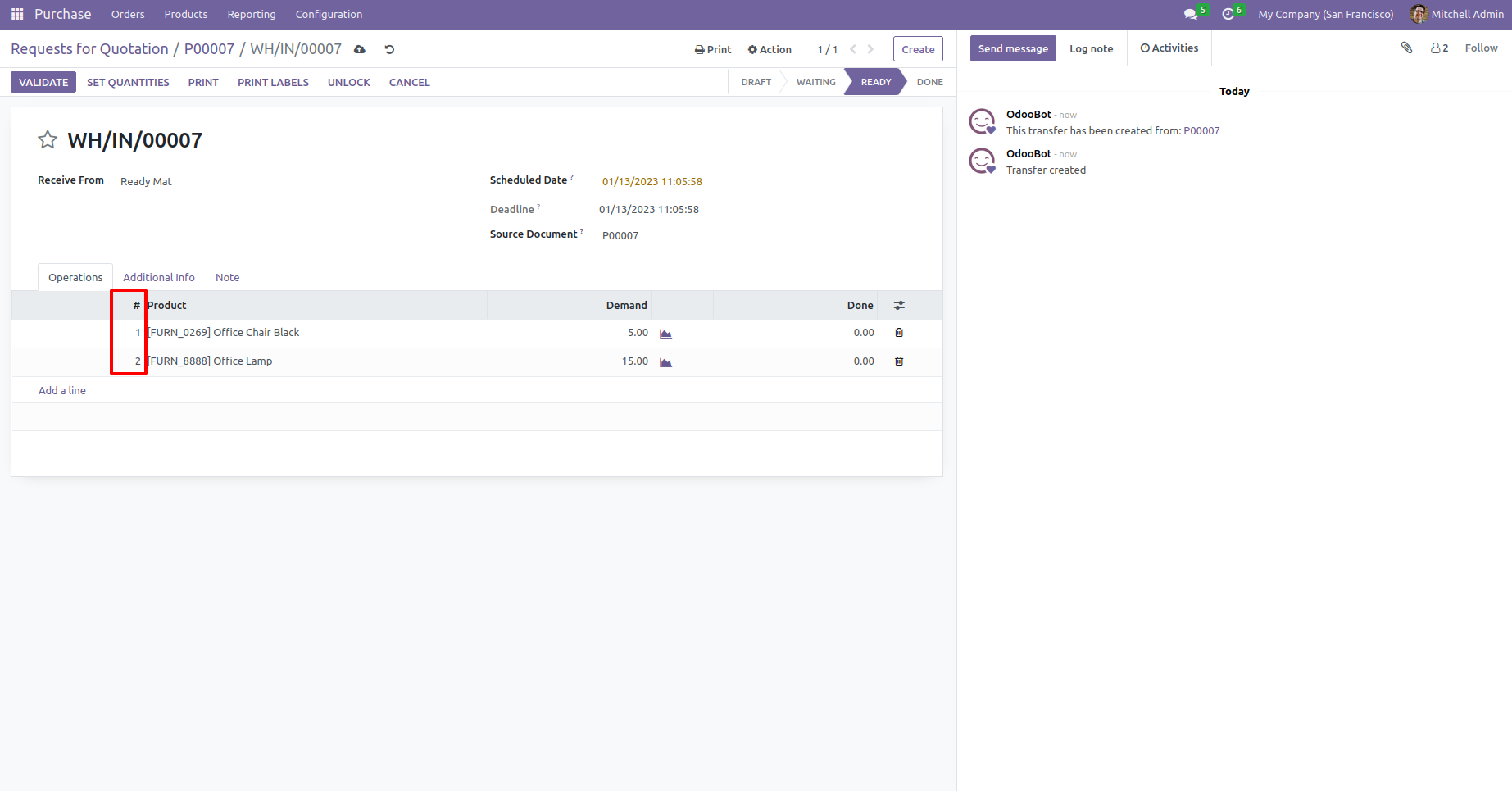Open conversations messages icon in top bar
This screenshot has height=791, width=1512.
coord(1191,14)
